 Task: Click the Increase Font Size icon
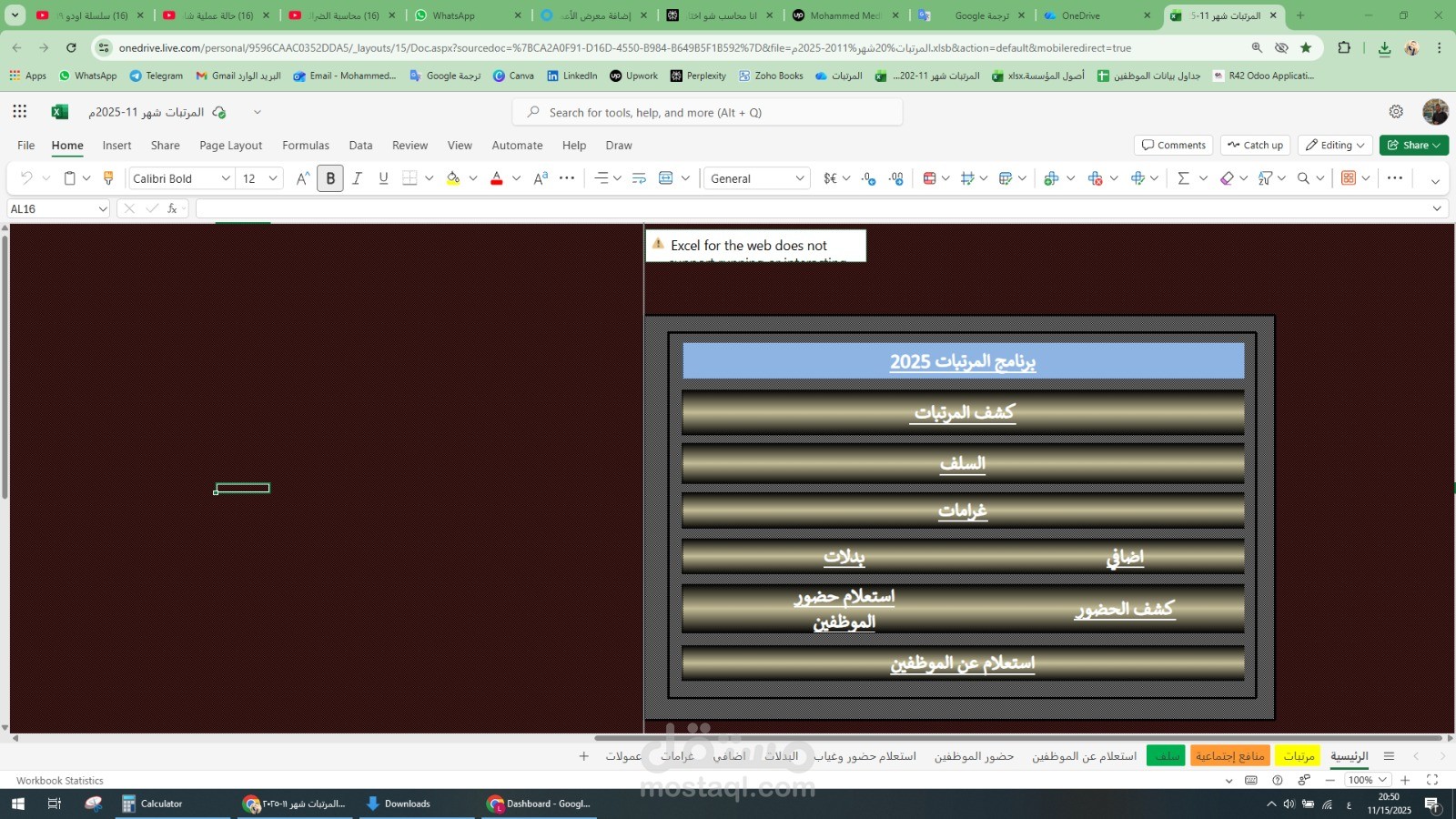click(303, 178)
